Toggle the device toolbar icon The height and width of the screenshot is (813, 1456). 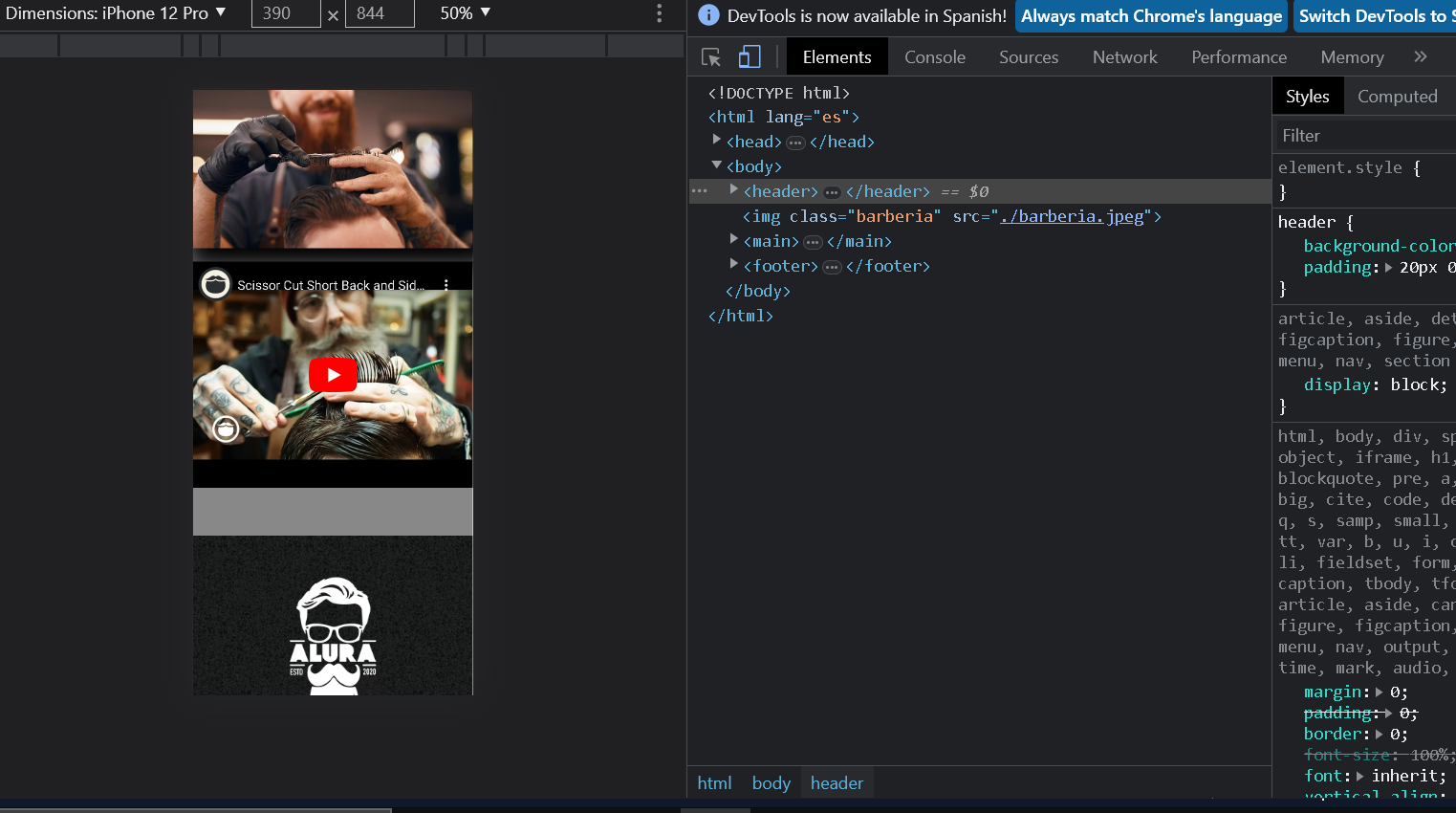(x=750, y=57)
